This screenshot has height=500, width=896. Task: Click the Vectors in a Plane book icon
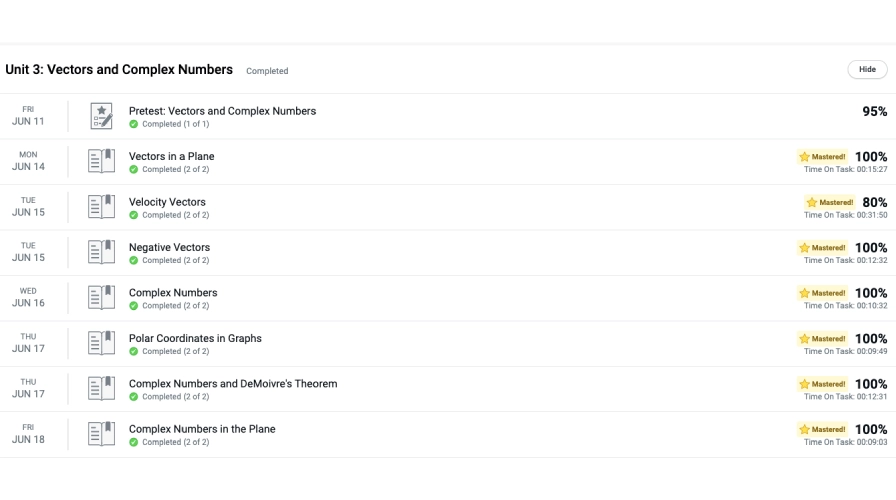[x=101, y=162]
